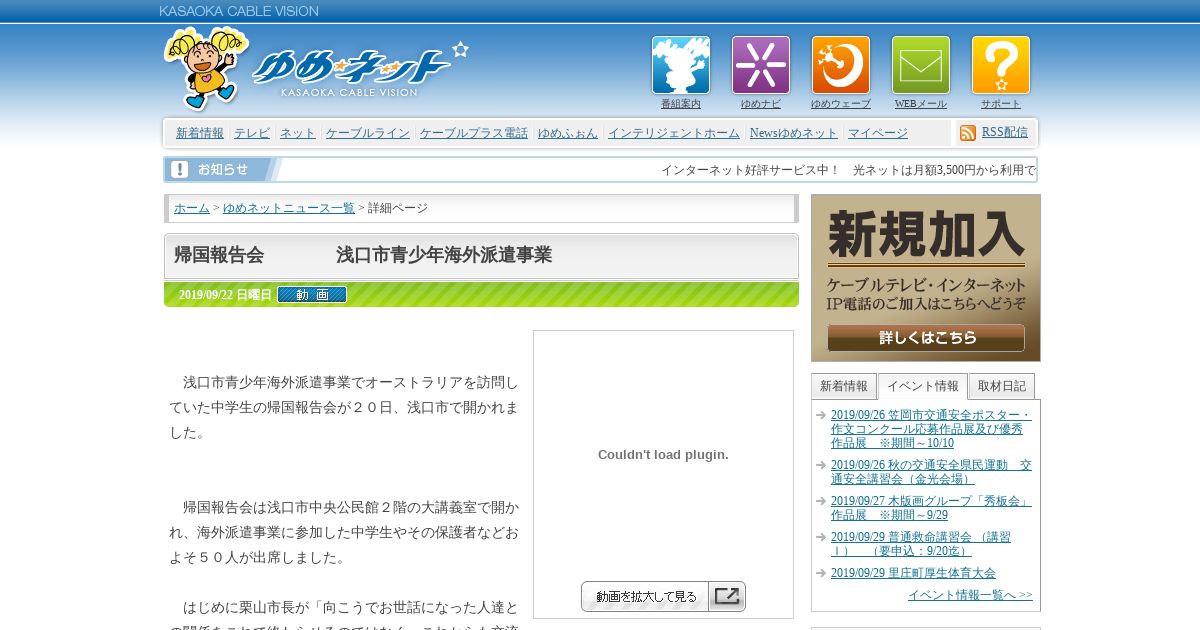Image resolution: width=1200 pixels, height=630 pixels.
Task: Open ケーブルライン navigation item
Action: click(x=368, y=133)
